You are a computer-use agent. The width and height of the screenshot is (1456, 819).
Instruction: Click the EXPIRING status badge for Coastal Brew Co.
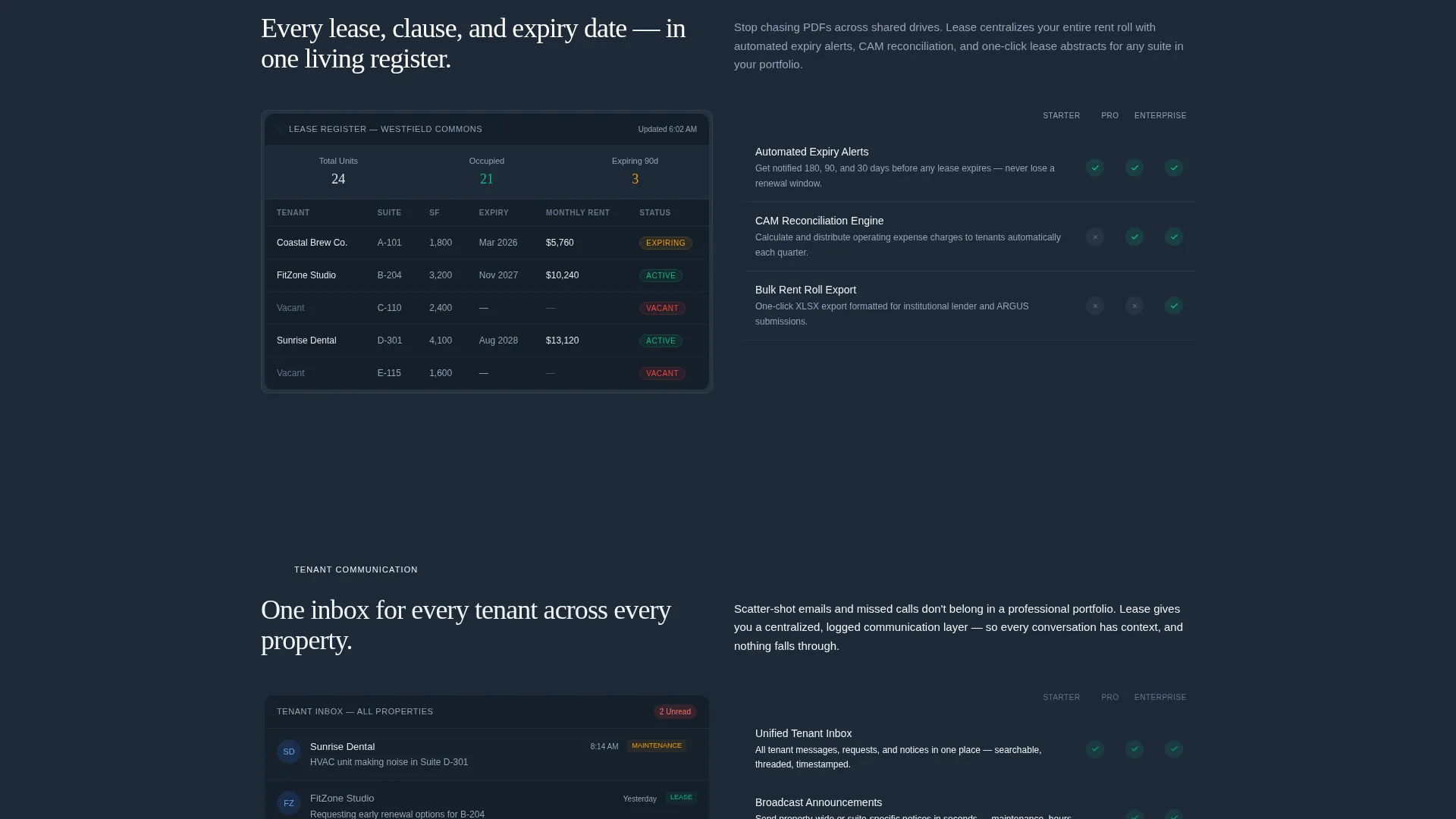click(665, 243)
